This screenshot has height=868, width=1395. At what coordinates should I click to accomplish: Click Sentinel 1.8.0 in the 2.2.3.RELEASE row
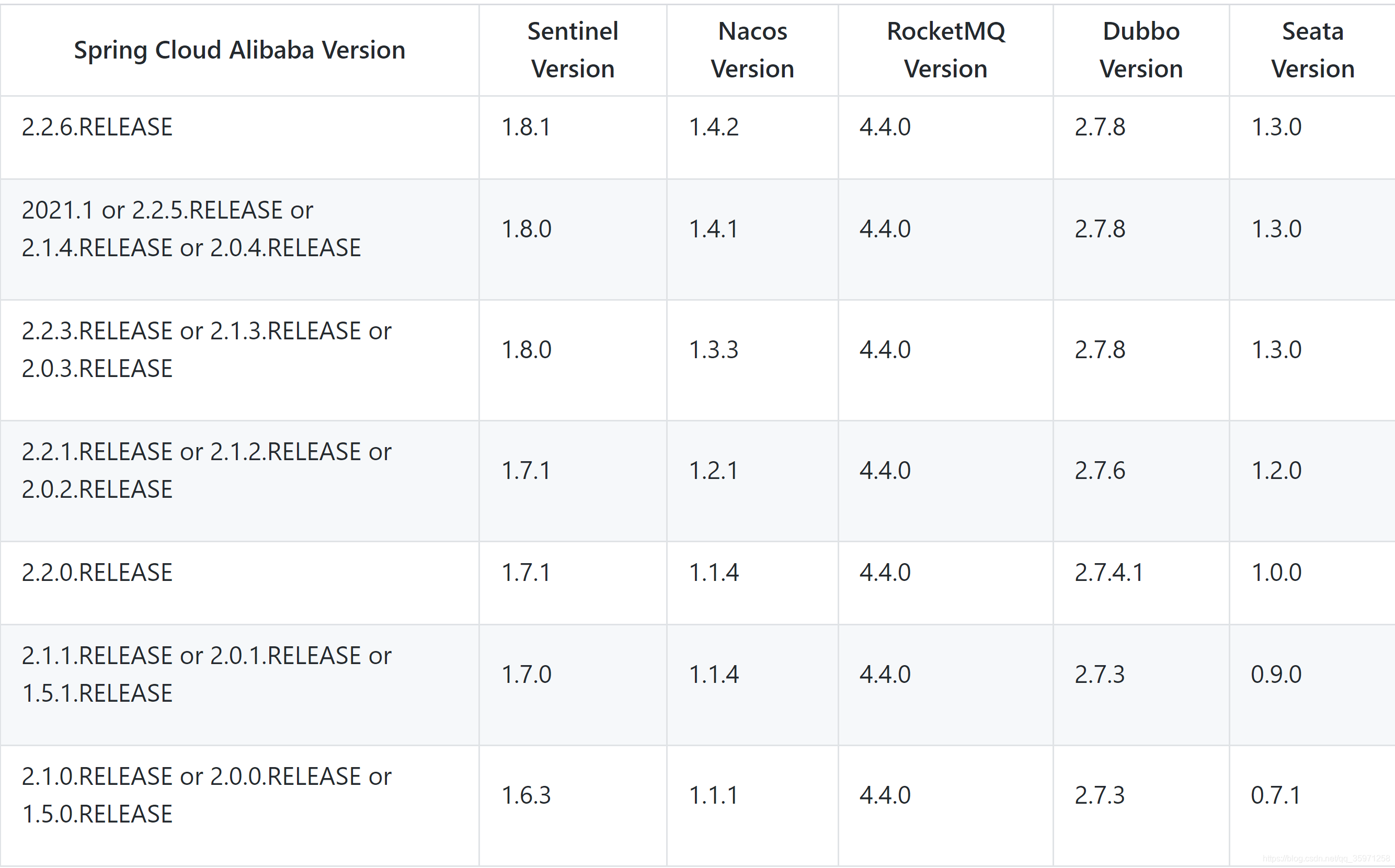(x=527, y=350)
